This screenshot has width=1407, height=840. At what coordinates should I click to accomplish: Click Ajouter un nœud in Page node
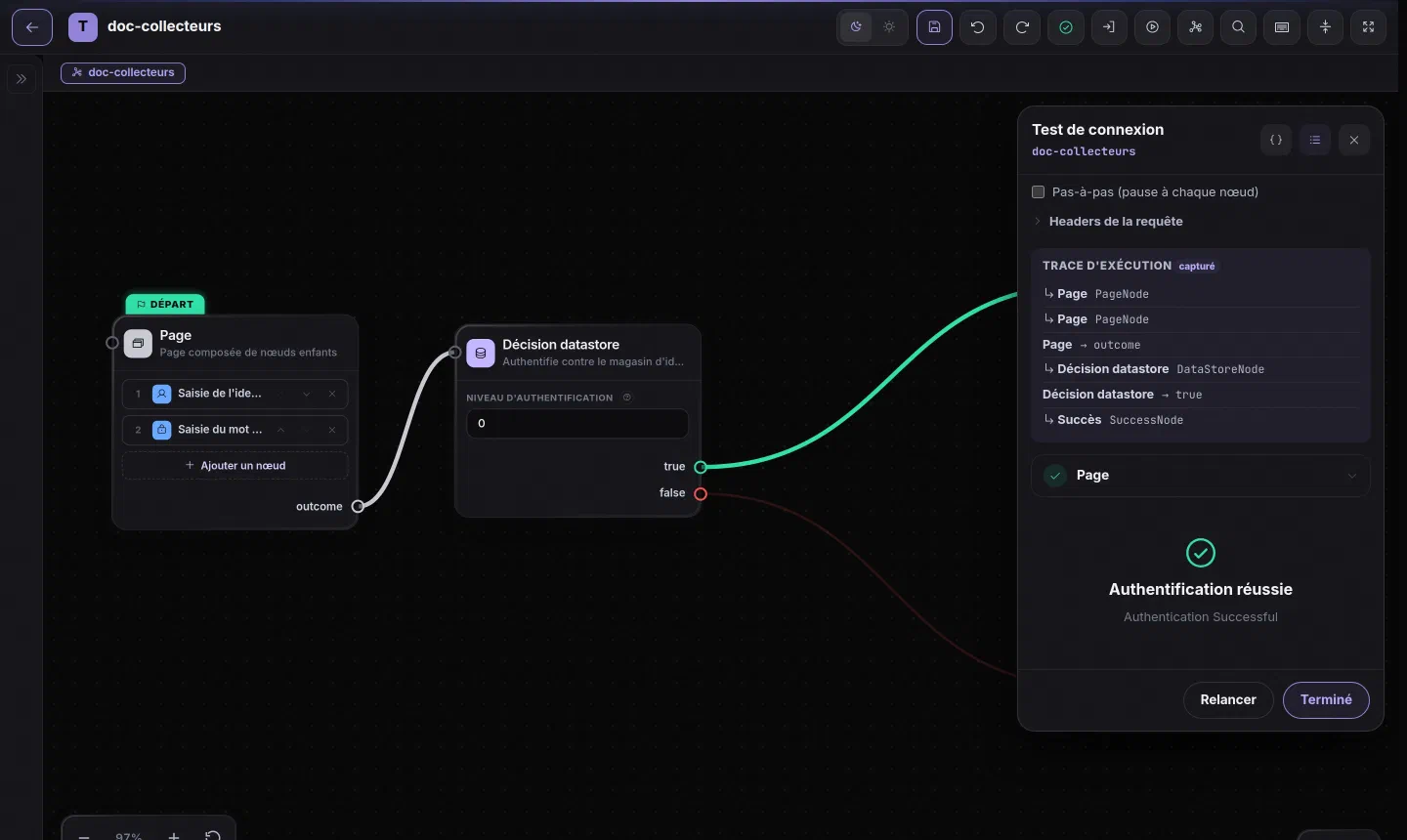click(235, 466)
